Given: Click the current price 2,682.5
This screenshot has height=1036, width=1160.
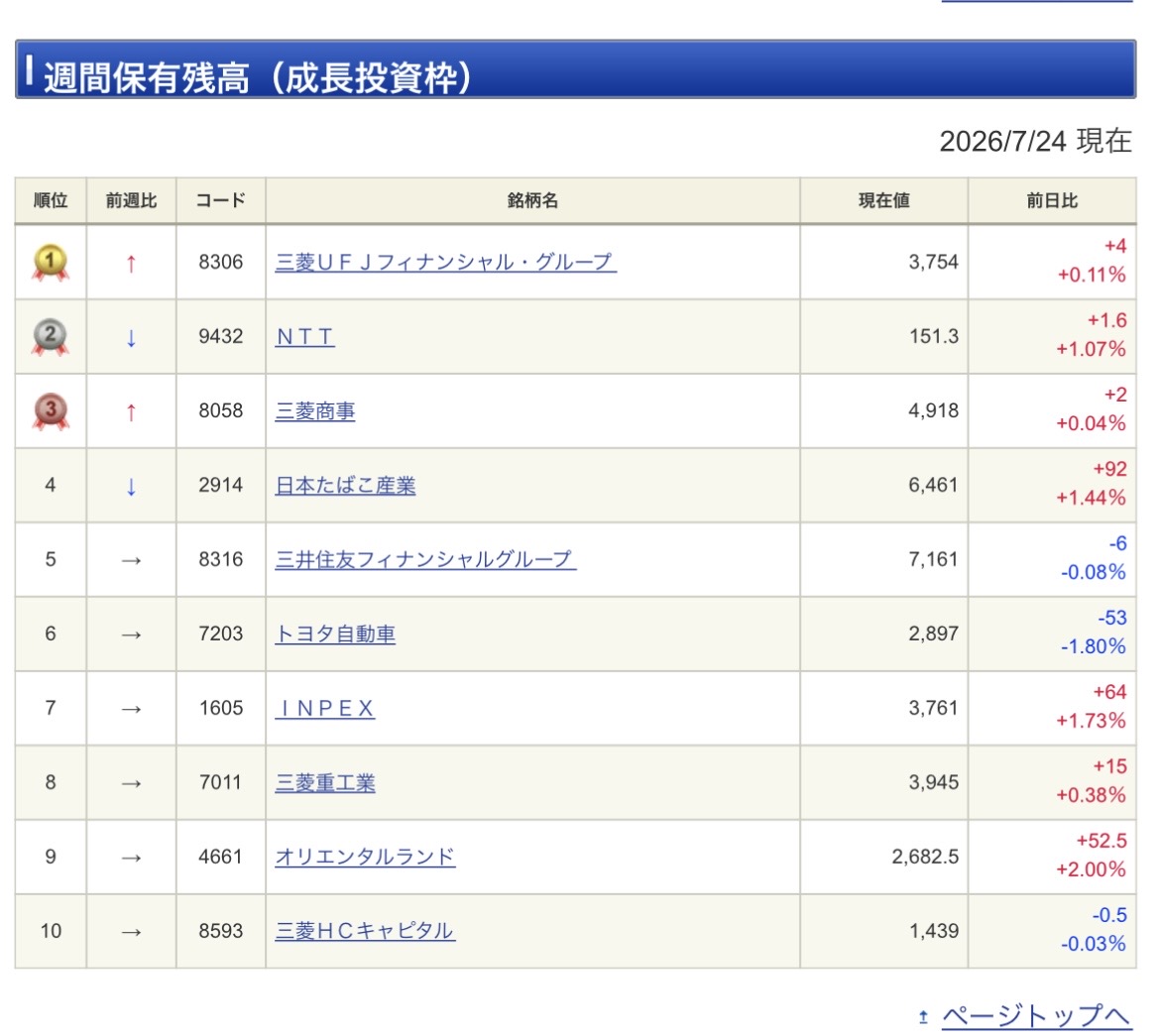Looking at the screenshot, I should tap(925, 857).
